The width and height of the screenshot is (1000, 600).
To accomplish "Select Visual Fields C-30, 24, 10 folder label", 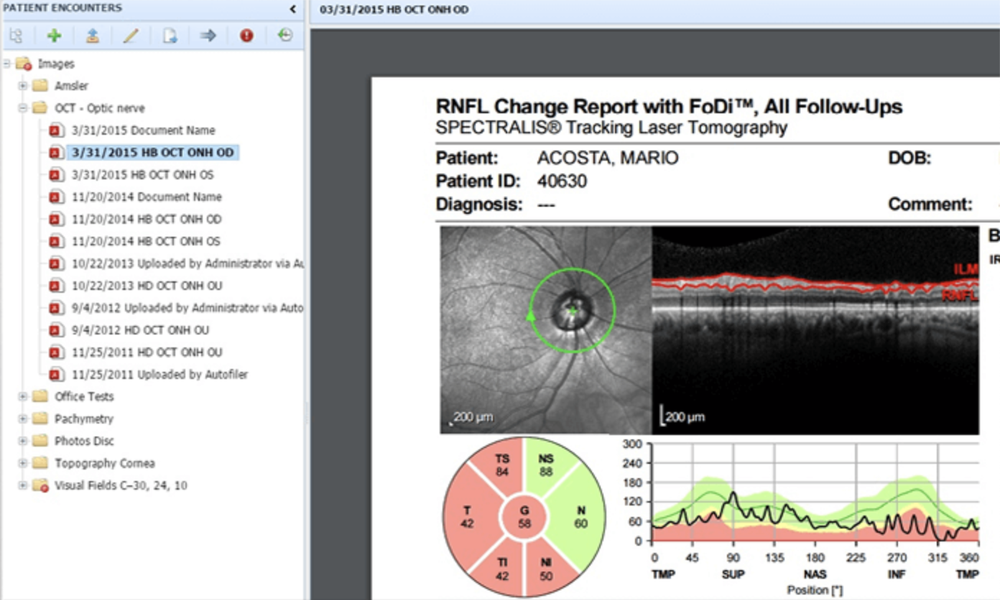I will point(121,485).
